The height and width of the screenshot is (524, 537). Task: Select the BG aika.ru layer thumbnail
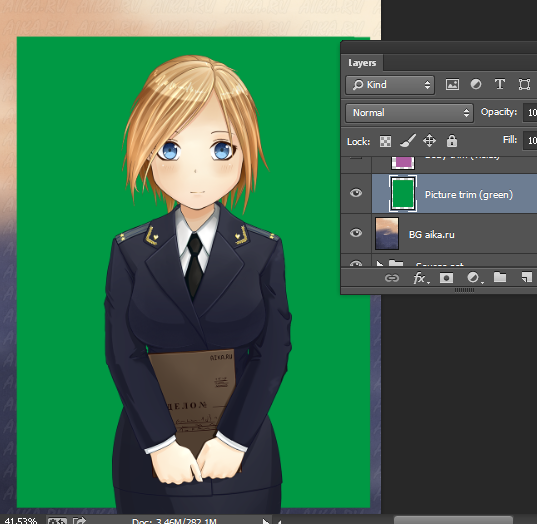387,234
